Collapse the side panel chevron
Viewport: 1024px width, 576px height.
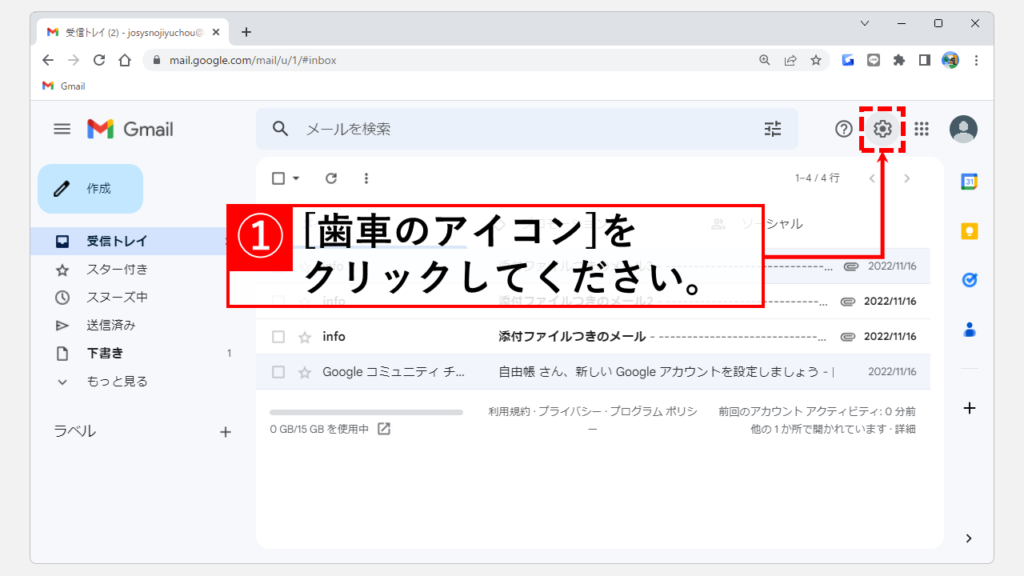point(968,538)
